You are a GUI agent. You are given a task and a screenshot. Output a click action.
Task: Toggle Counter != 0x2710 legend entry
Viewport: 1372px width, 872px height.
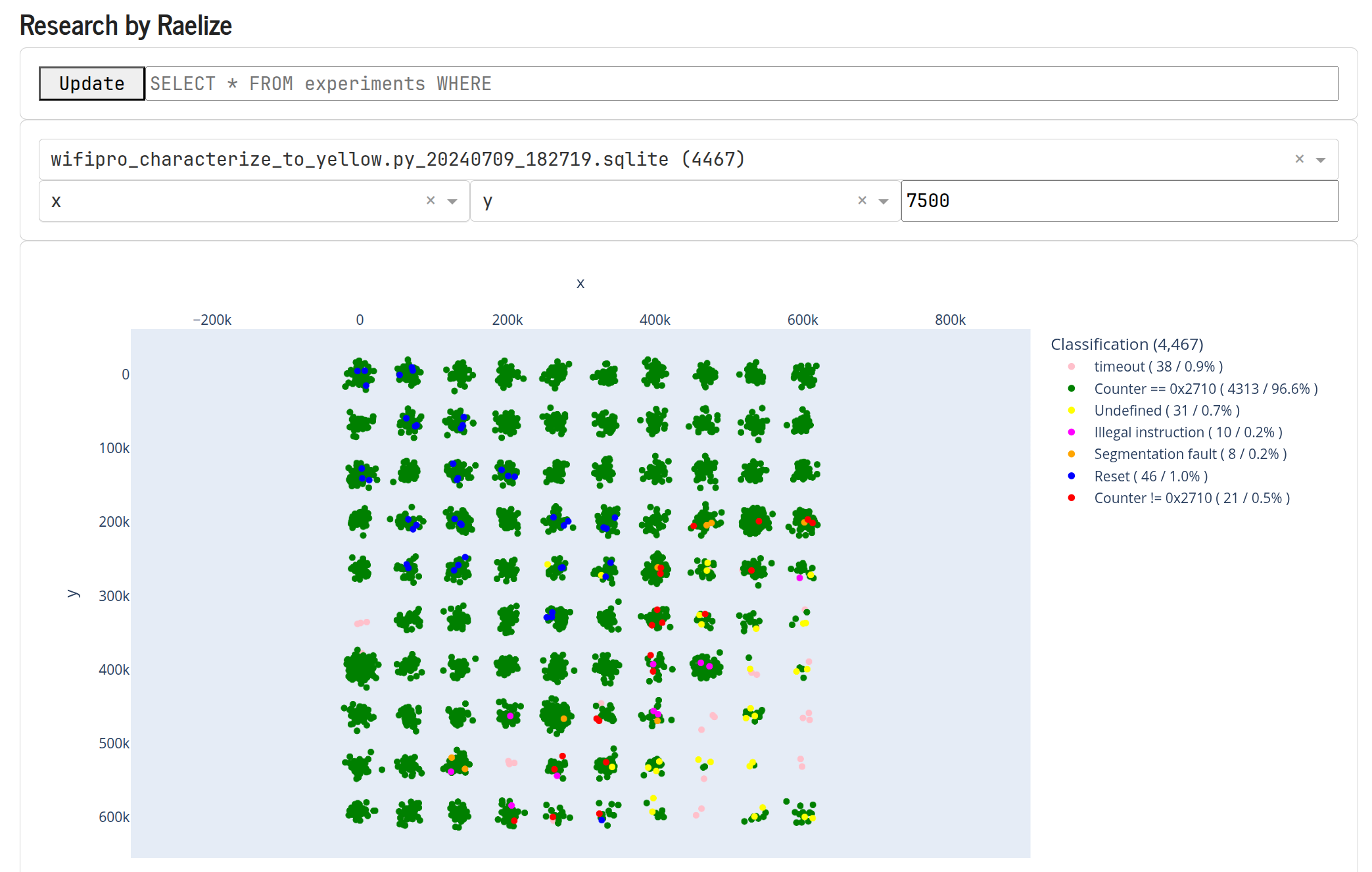coord(1192,498)
